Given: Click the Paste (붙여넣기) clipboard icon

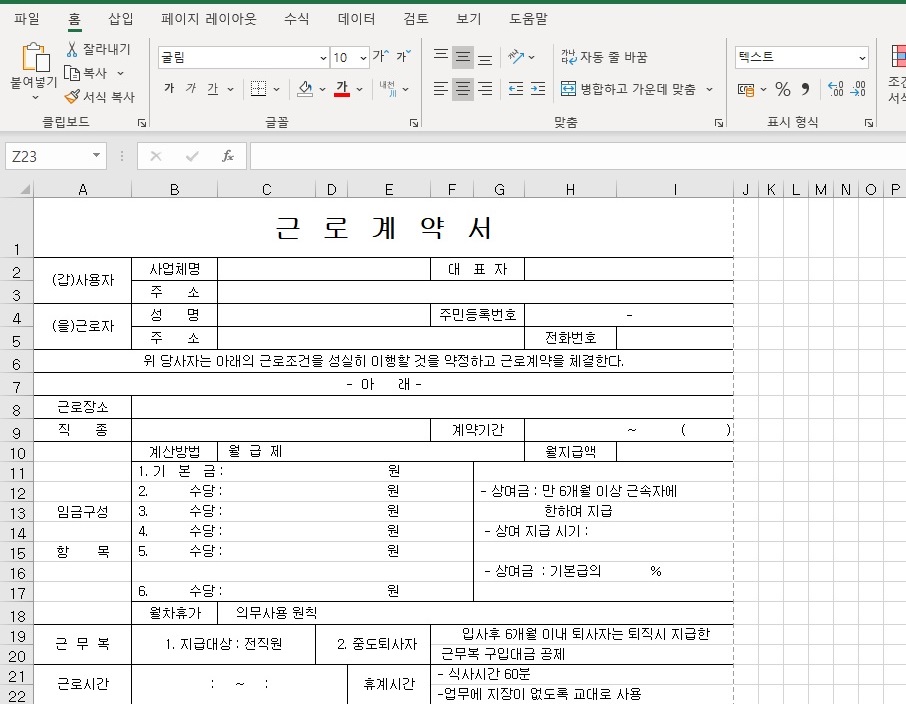Looking at the screenshot, I should coord(34,58).
